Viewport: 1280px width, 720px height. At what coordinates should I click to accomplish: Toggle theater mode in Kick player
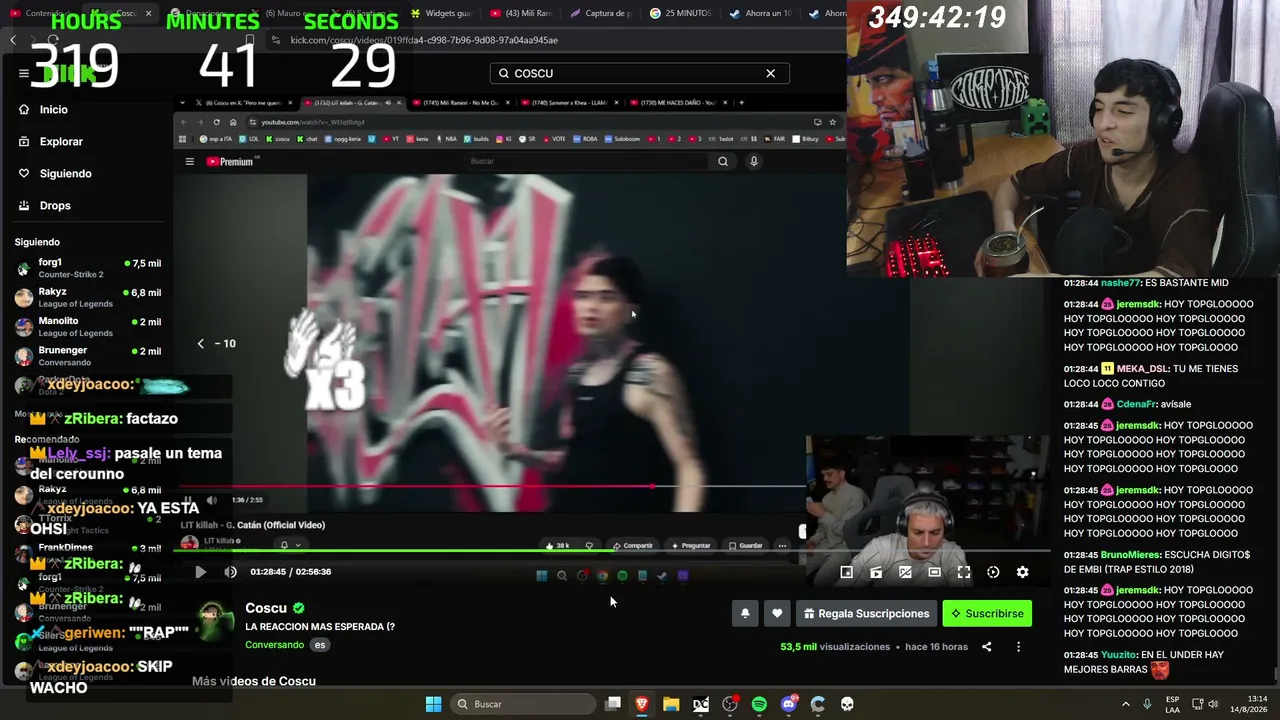click(934, 572)
